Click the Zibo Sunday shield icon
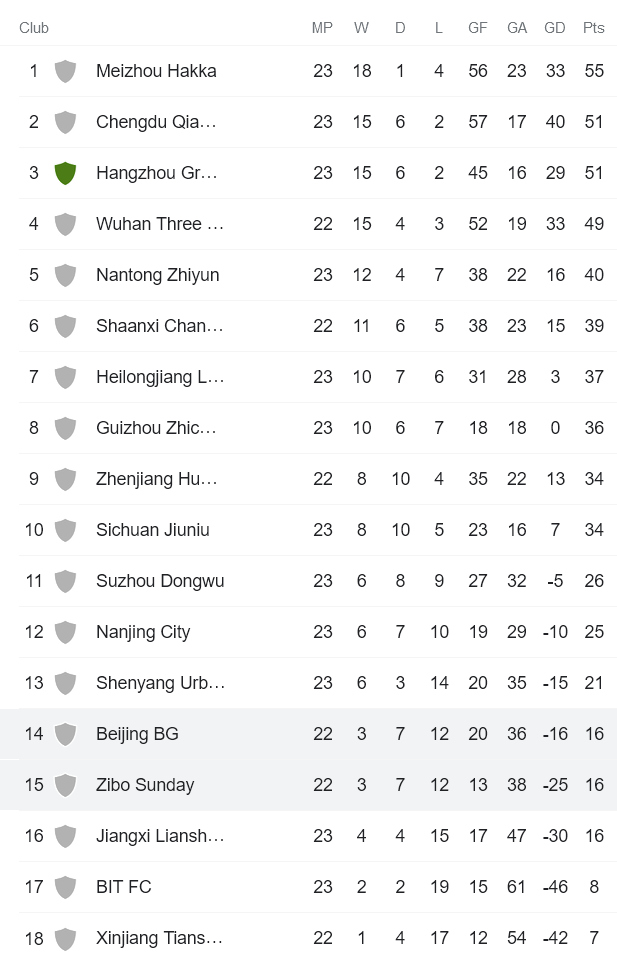The image size is (617, 970). pyautogui.click(x=65, y=785)
